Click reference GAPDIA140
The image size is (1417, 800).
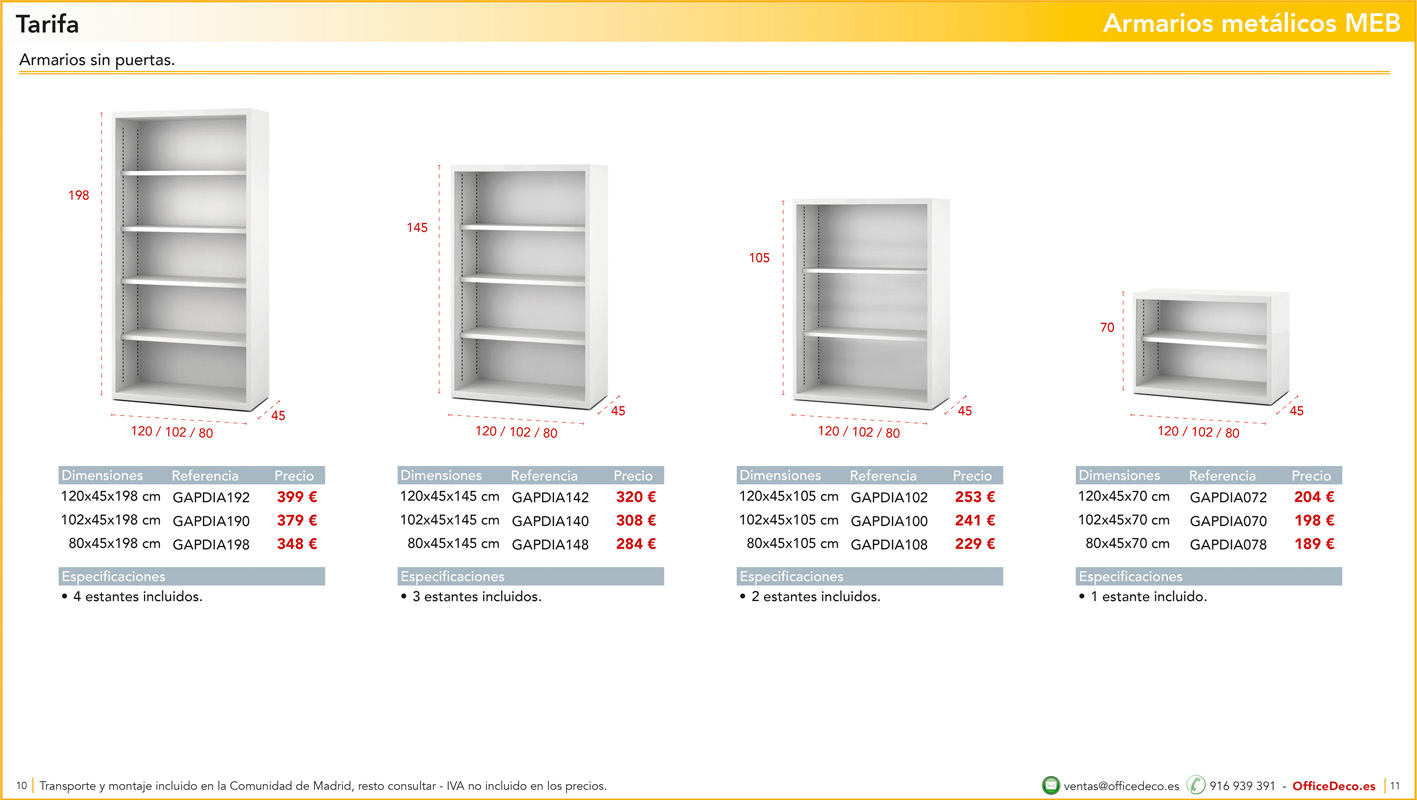coord(550,521)
